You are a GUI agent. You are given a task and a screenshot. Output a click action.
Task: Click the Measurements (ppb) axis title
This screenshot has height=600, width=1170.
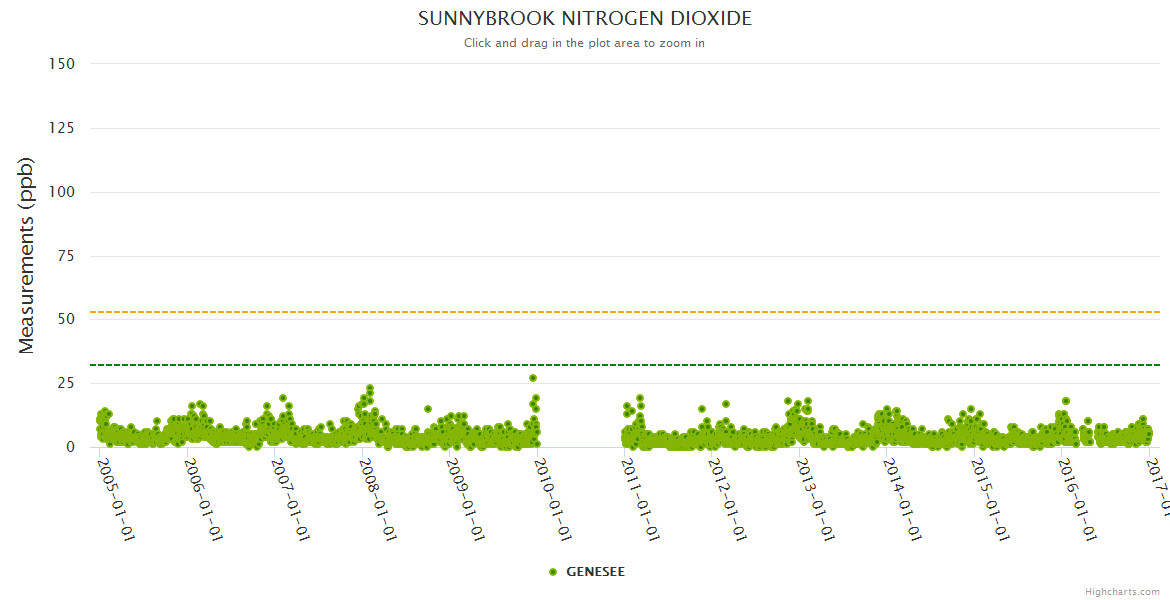pyautogui.click(x=27, y=255)
